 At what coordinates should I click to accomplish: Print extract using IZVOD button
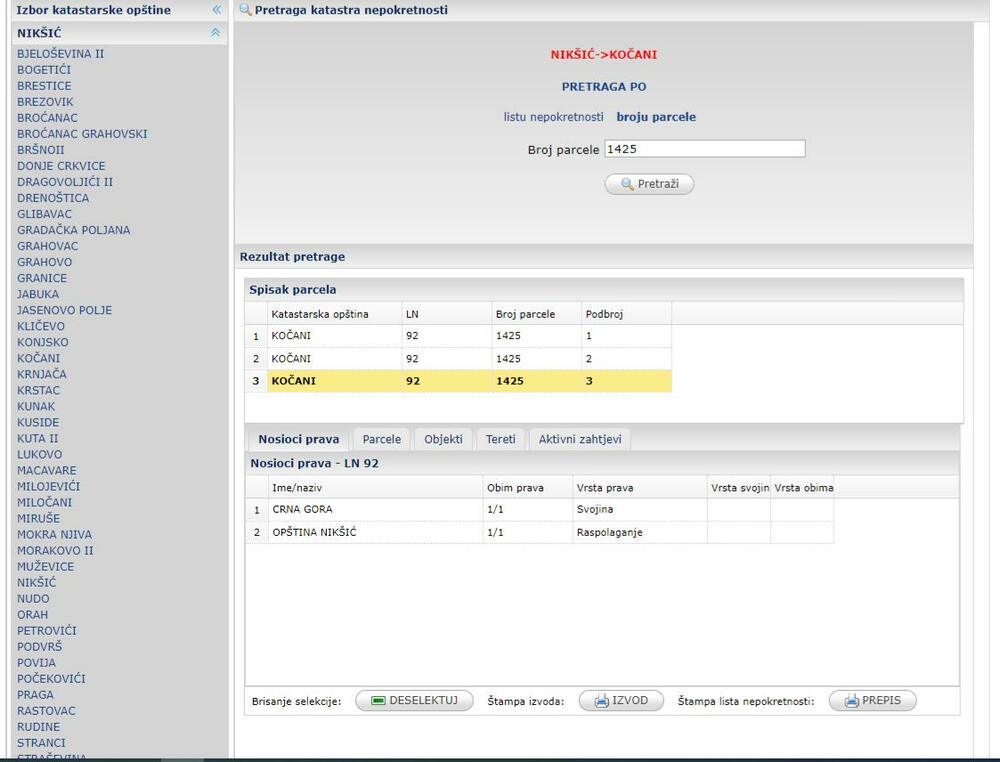[621, 701]
